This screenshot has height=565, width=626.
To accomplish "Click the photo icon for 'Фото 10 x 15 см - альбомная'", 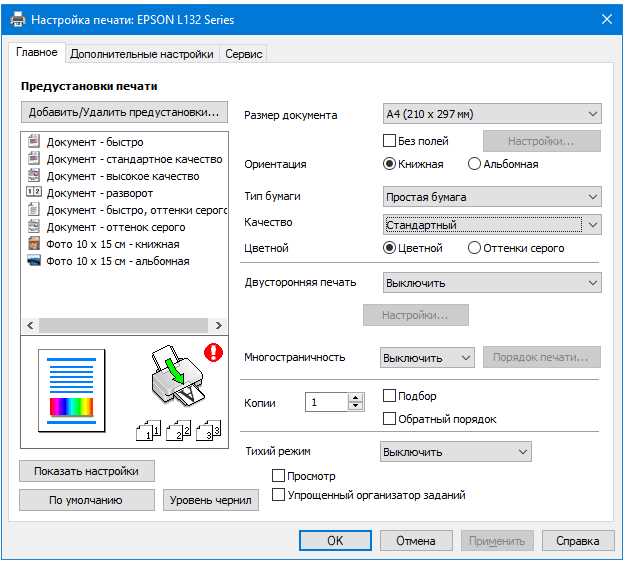I will point(34,260).
